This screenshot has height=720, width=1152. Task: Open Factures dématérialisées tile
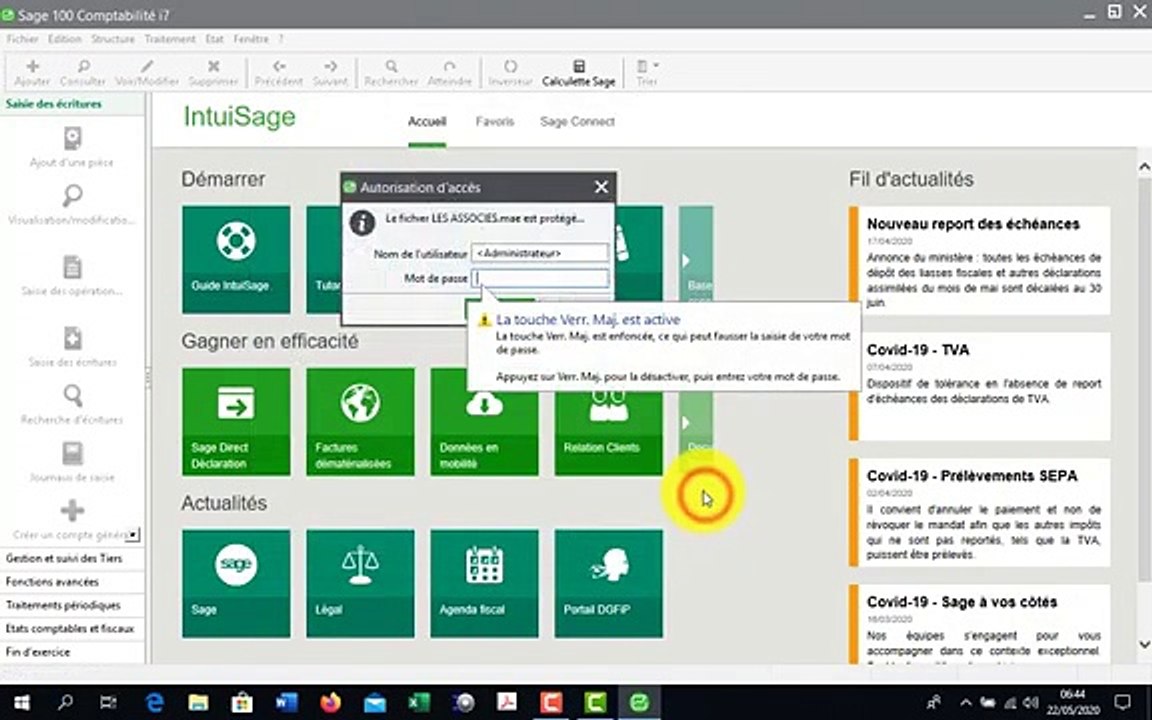(x=360, y=422)
